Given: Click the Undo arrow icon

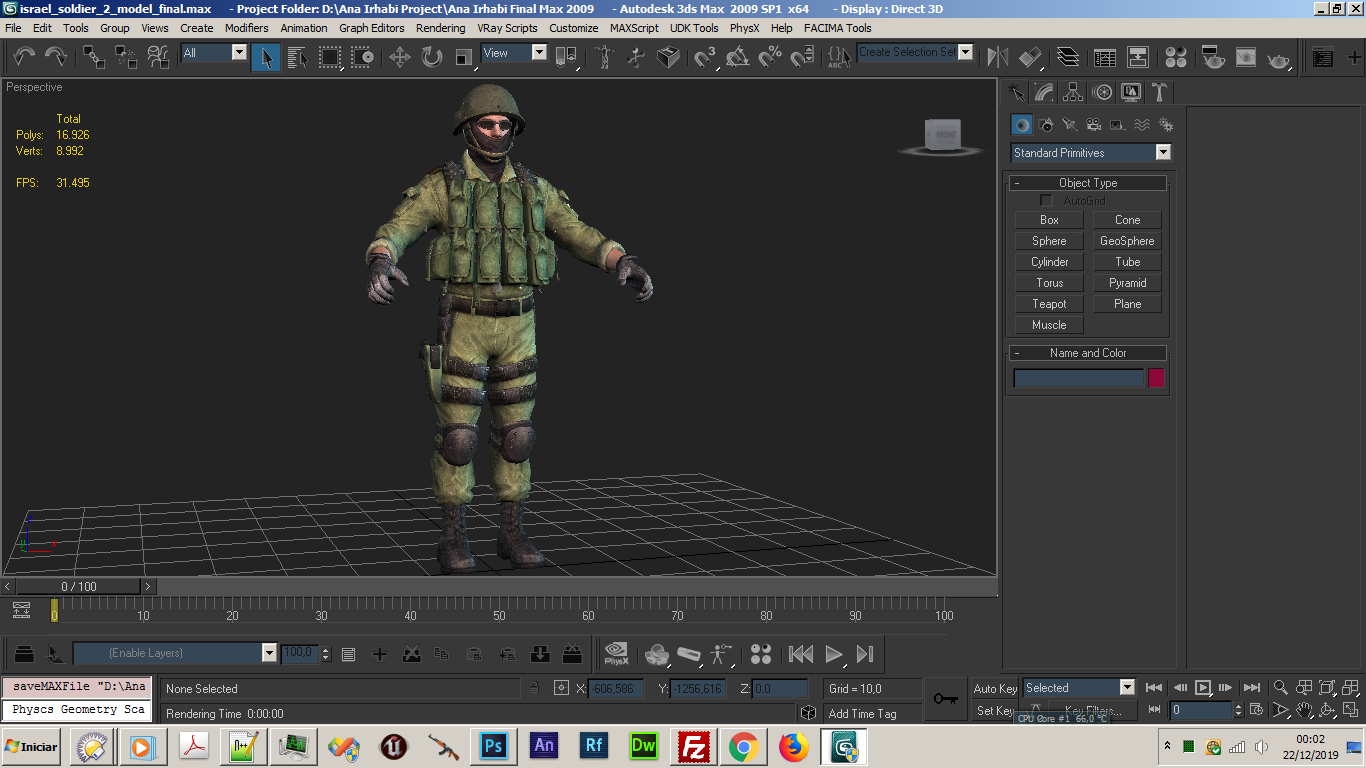Looking at the screenshot, I should (x=23, y=57).
